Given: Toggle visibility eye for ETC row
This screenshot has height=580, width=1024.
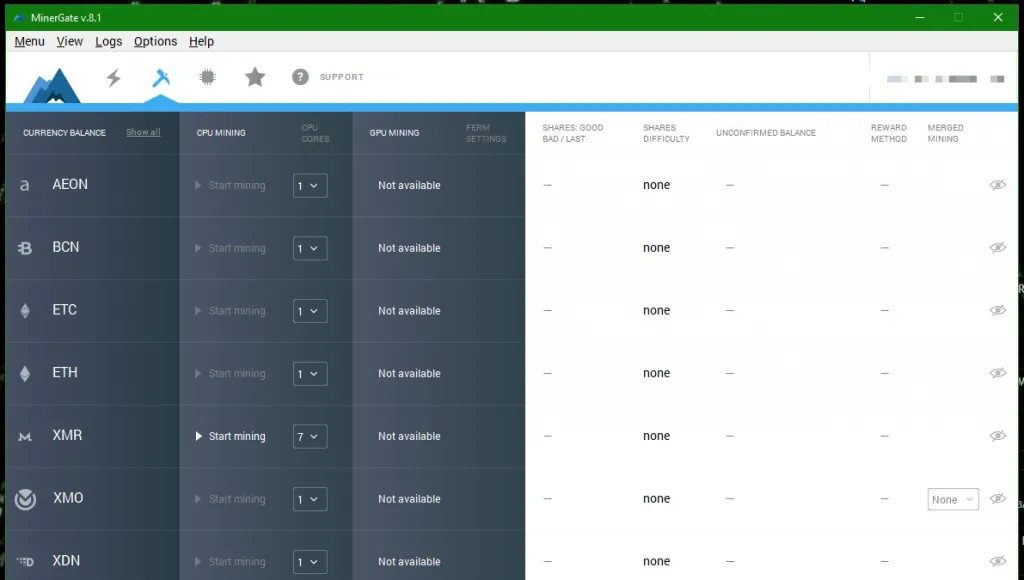Looking at the screenshot, I should pyautogui.click(x=997, y=310).
